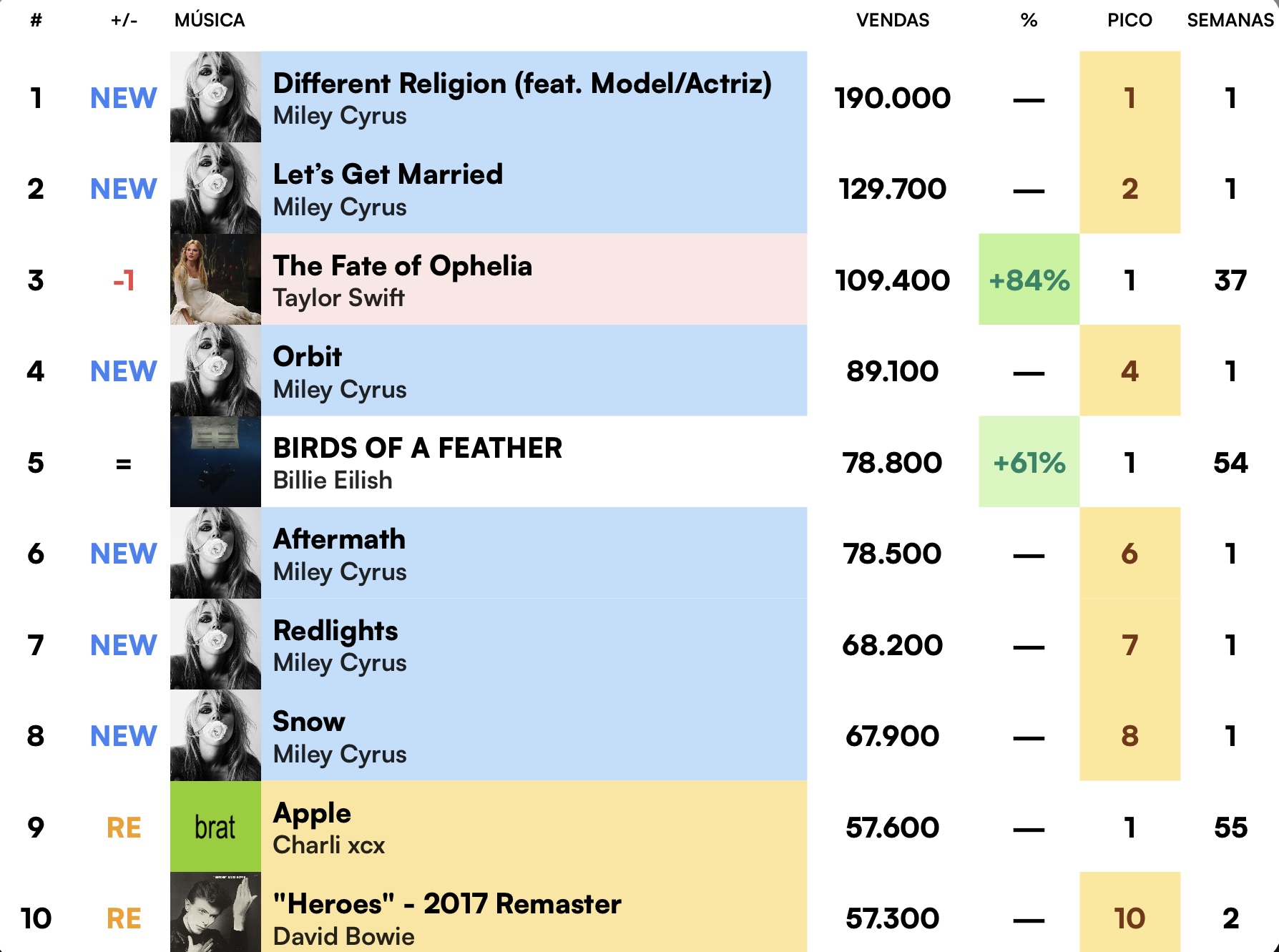This screenshot has height=952, width=1279.
Task: Open Different Religion album cover thumbnail
Action: tap(215, 97)
